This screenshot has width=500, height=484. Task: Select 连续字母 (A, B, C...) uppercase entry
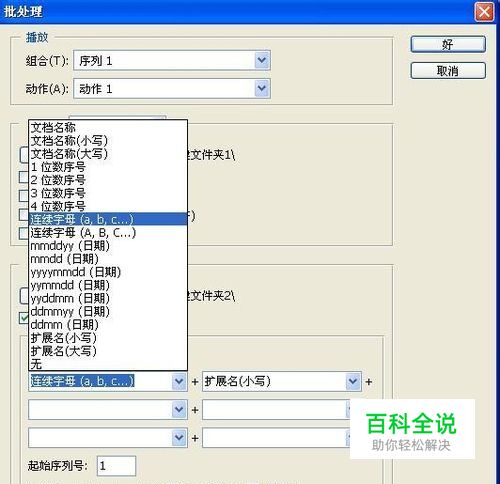coord(108,232)
